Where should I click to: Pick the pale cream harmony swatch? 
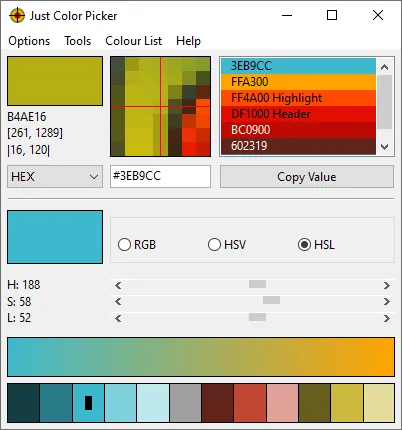(379, 403)
